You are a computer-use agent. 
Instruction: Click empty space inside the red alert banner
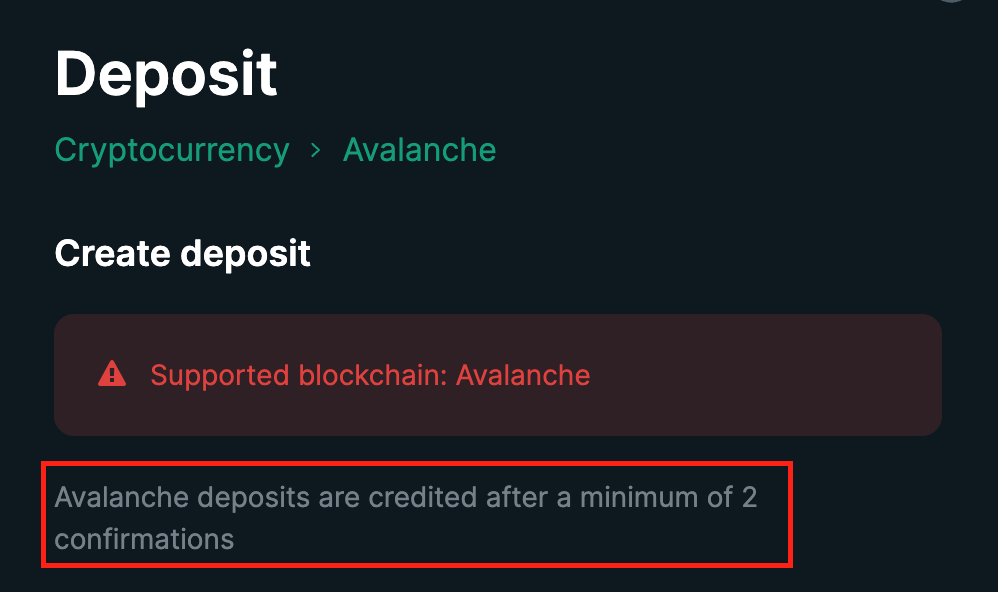[764, 375]
